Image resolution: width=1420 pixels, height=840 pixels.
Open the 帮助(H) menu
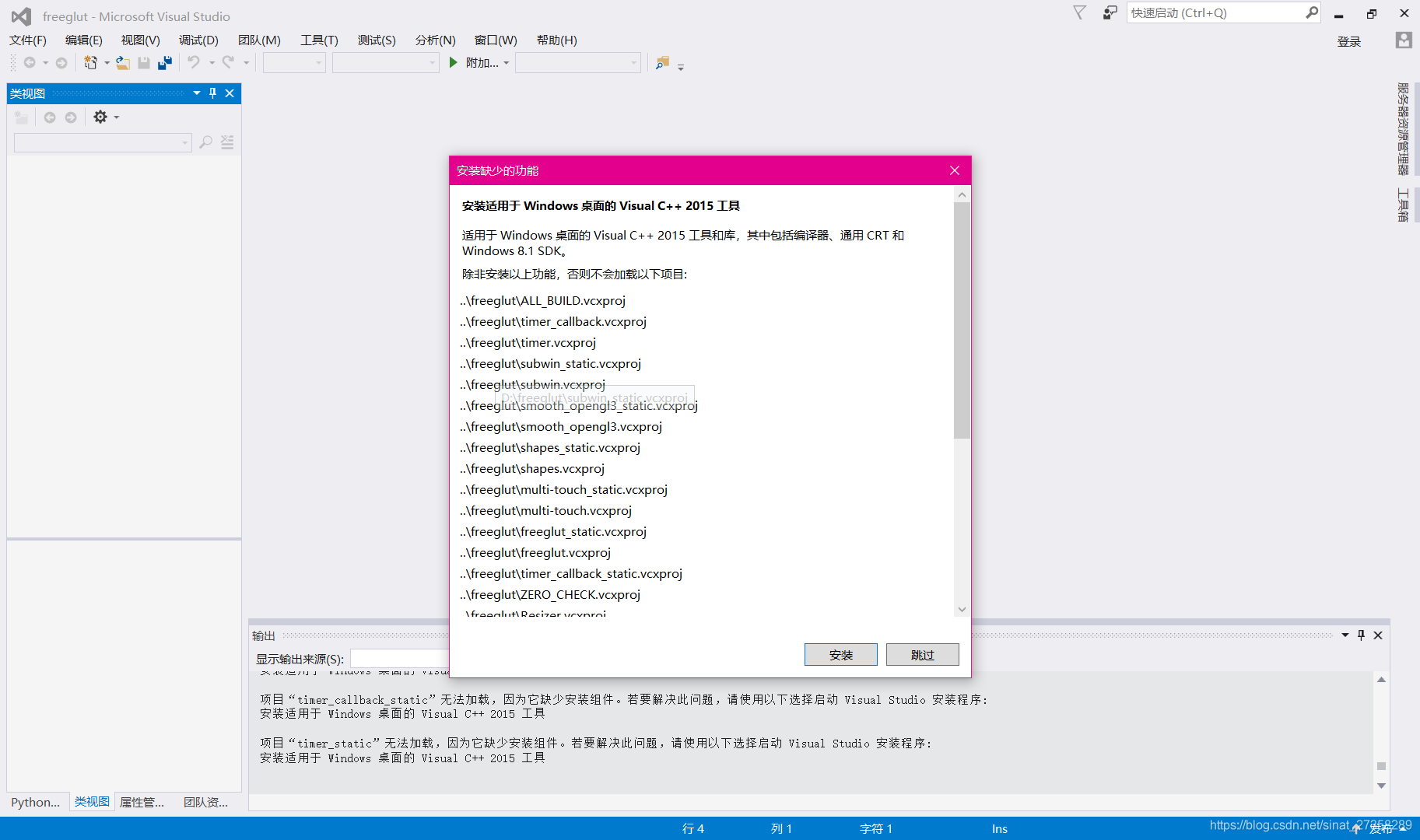click(557, 40)
